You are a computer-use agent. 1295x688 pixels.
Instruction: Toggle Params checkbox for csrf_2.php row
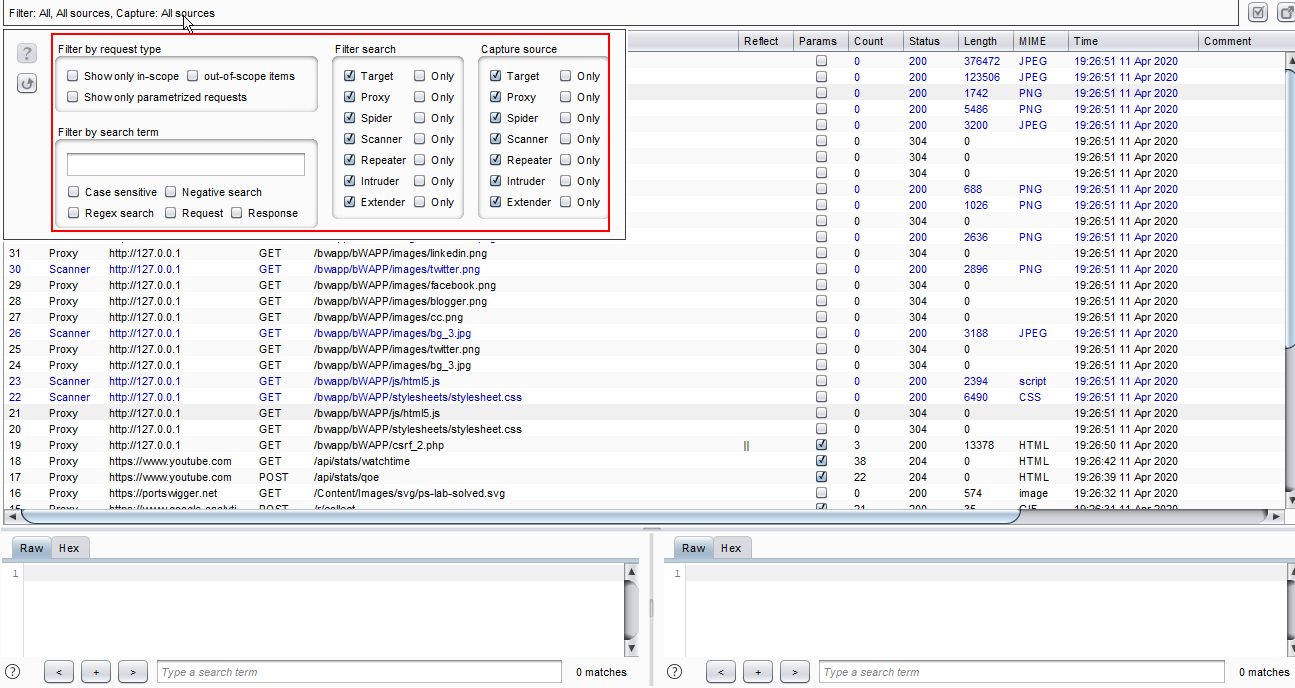point(821,445)
